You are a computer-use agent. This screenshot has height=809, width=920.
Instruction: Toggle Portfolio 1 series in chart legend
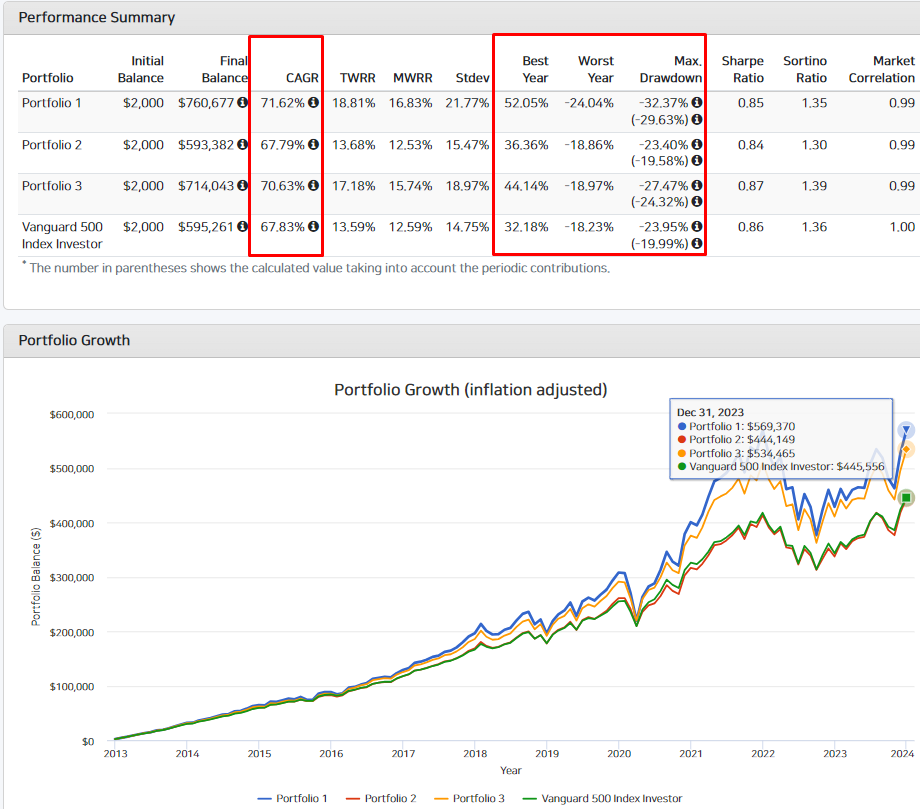tap(292, 798)
